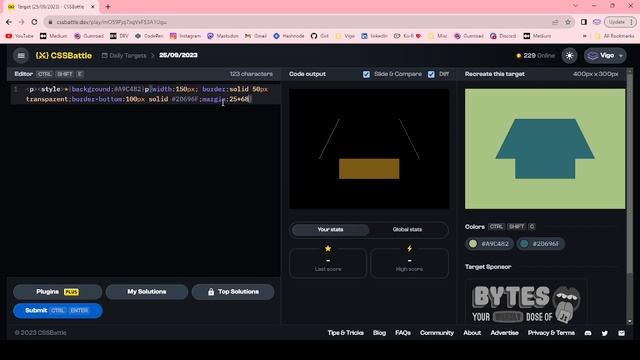This screenshot has height=360, width=640.
Task: Open the About footer link
Action: 472,333
